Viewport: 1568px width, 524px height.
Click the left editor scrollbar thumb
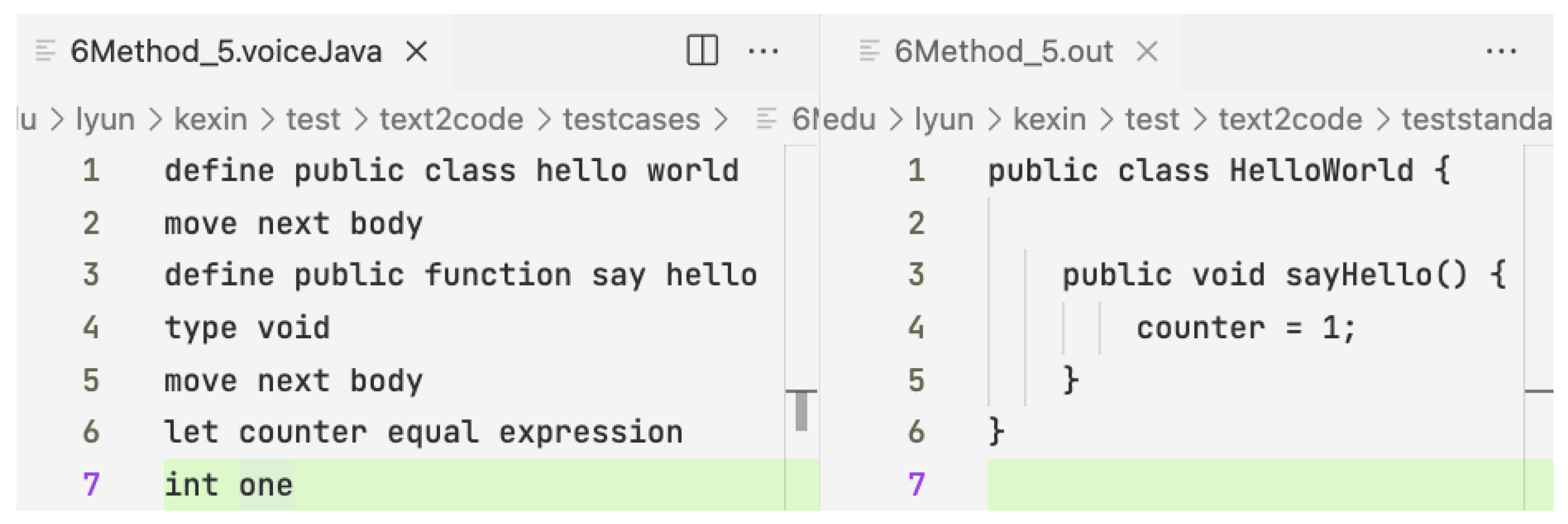tap(801, 411)
